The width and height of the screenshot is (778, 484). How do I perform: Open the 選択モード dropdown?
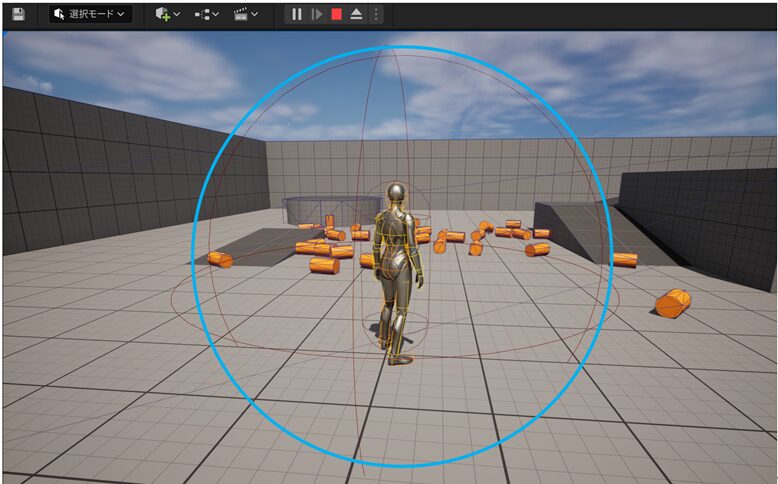(x=90, y=14)
